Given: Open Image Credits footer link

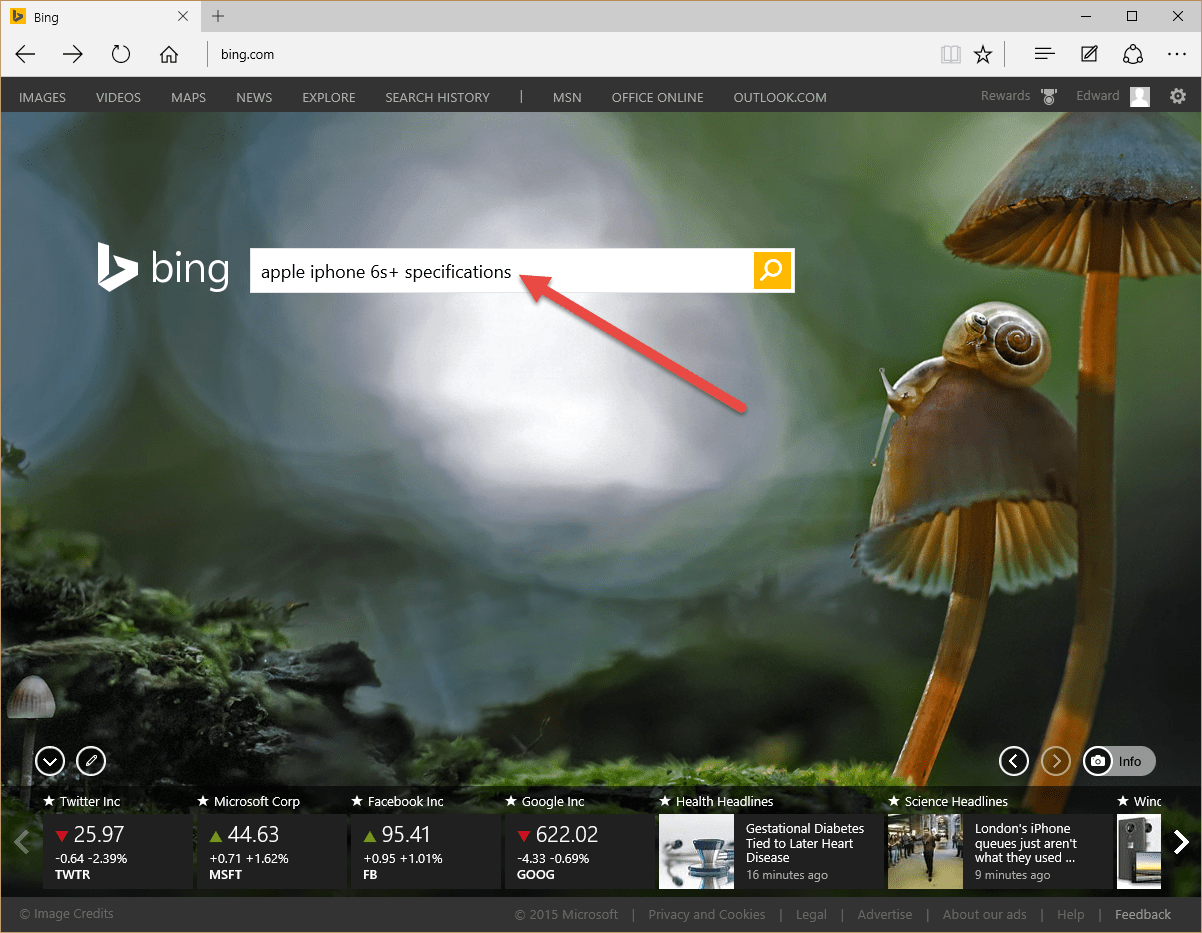Looking at the screenshot, I should tap(67, 913).
